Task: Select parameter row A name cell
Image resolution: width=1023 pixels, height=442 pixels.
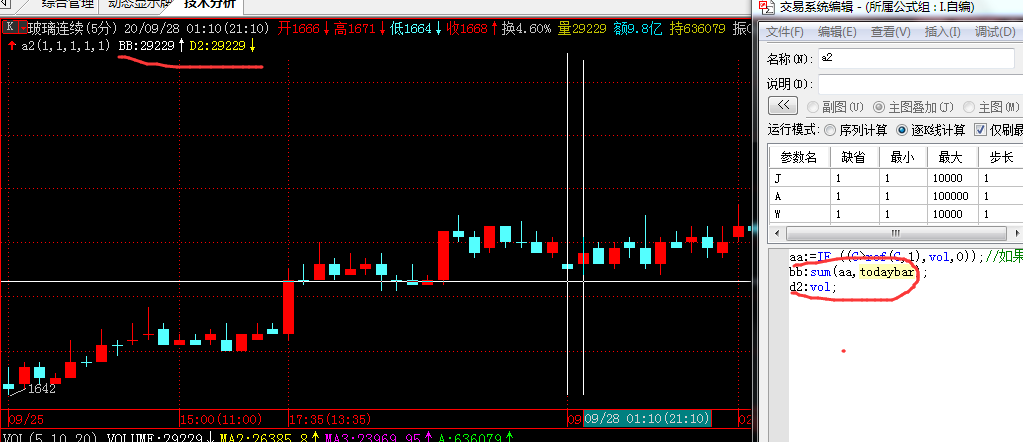Action: 799,196
